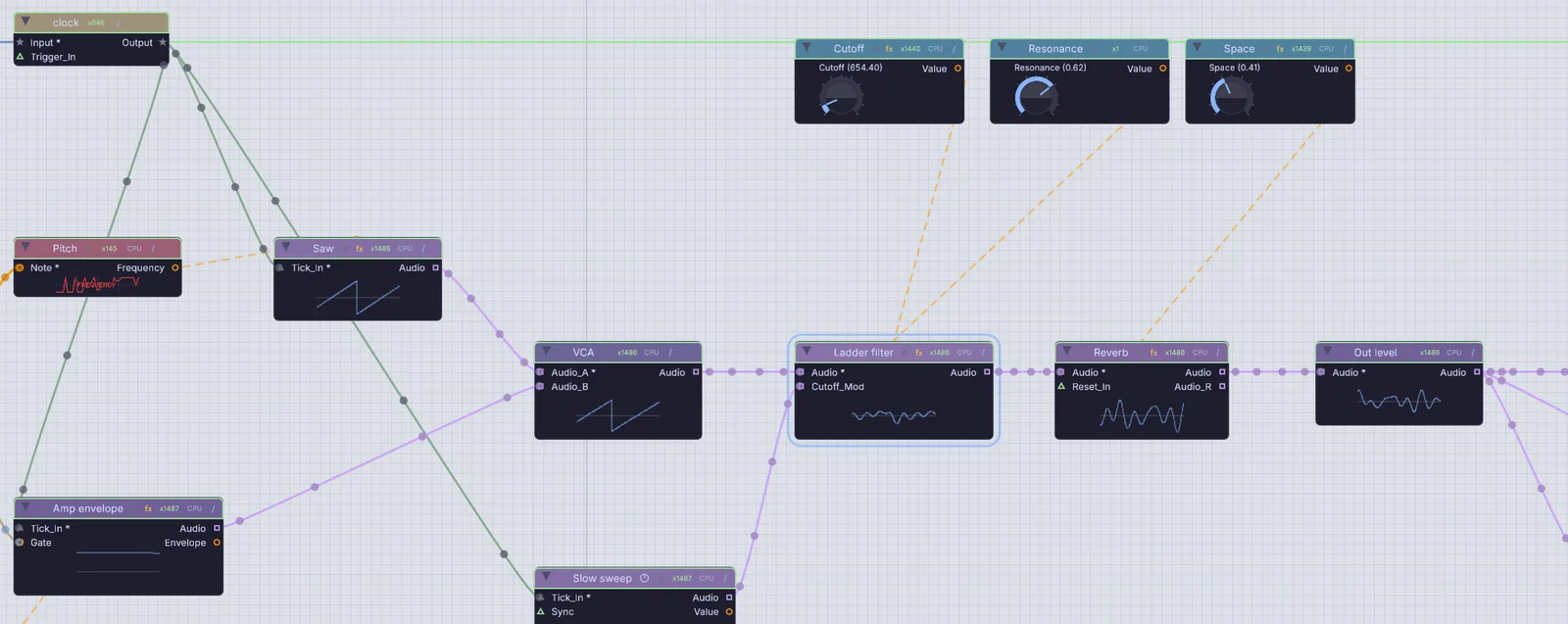
Task: Collapse the Space node triangle
Action: [1197, 48]
